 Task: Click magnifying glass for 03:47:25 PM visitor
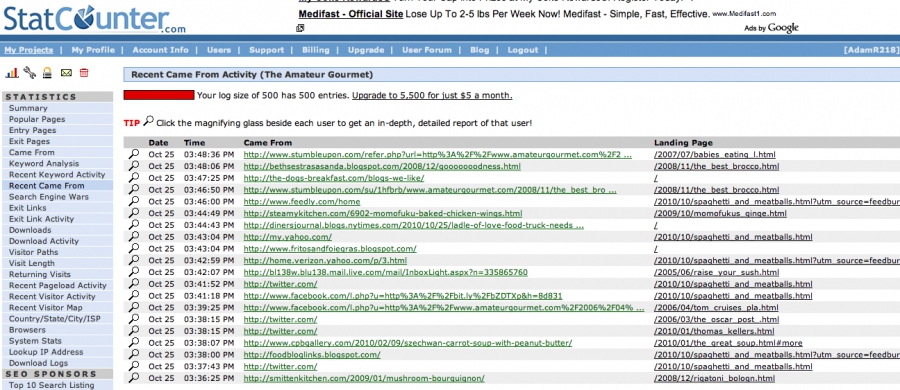[x=134, y=177]
